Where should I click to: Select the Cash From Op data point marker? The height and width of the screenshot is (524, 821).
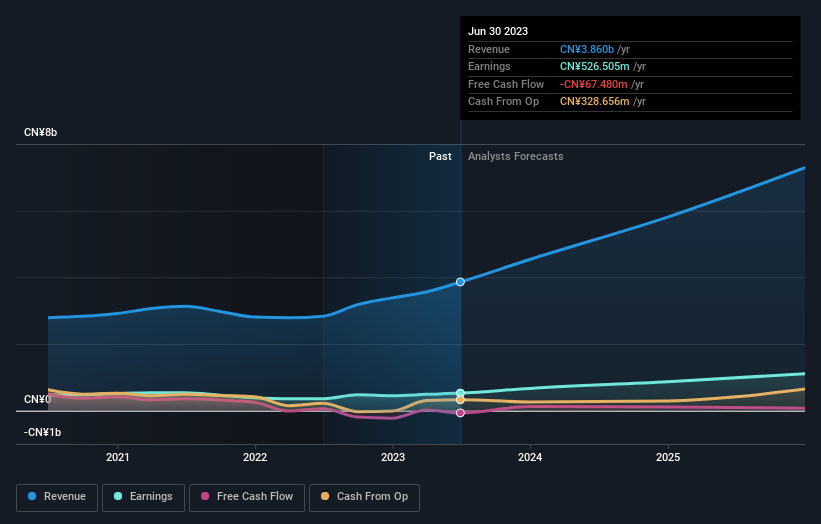(460, 400)
